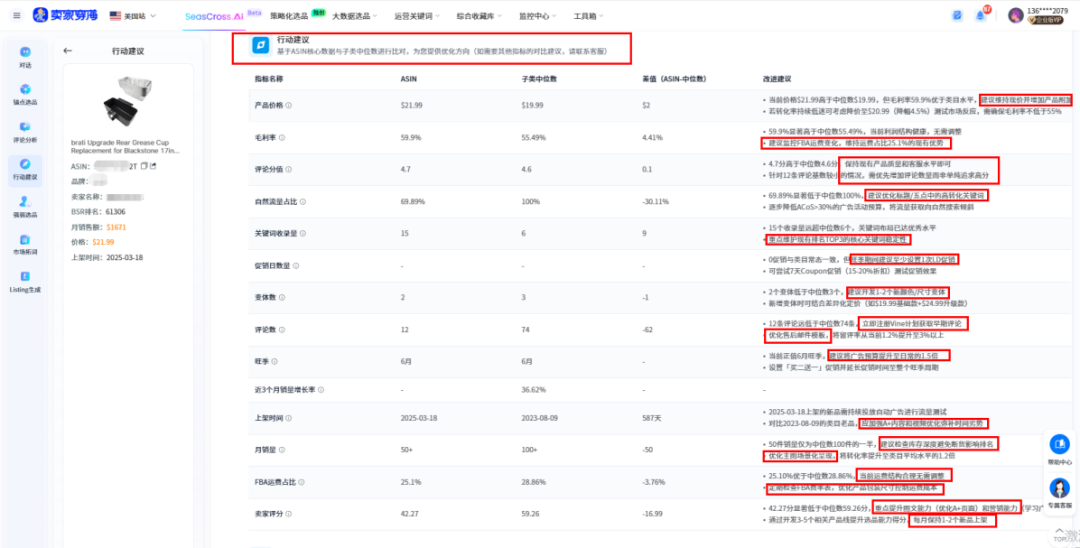Show info for 产品价格
Viewport: 1080px width, 548px height.
(289, 105)
